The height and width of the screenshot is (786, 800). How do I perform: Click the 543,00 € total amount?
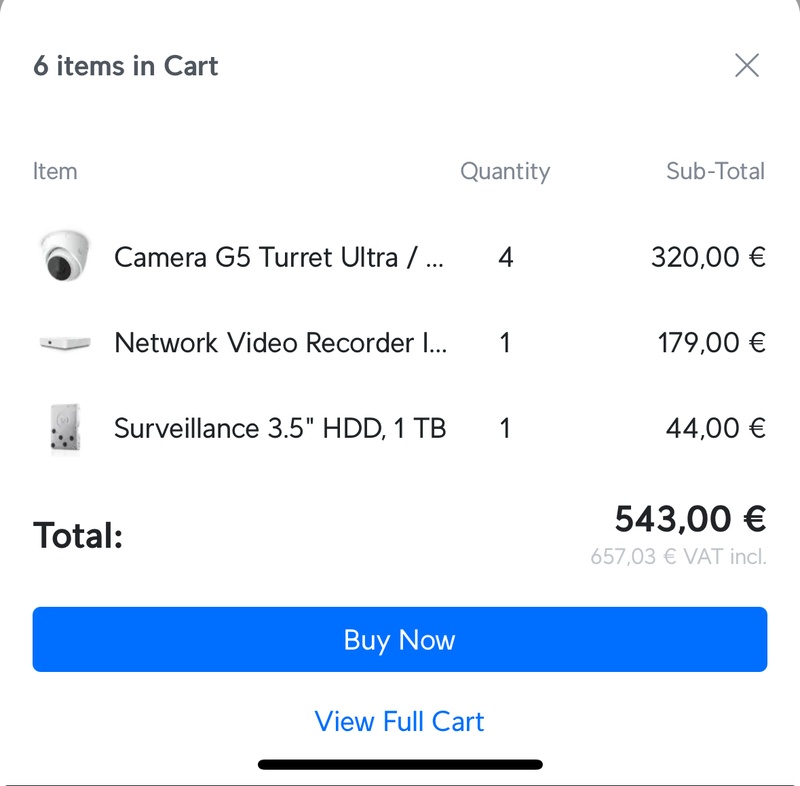(x=690, y=519)
